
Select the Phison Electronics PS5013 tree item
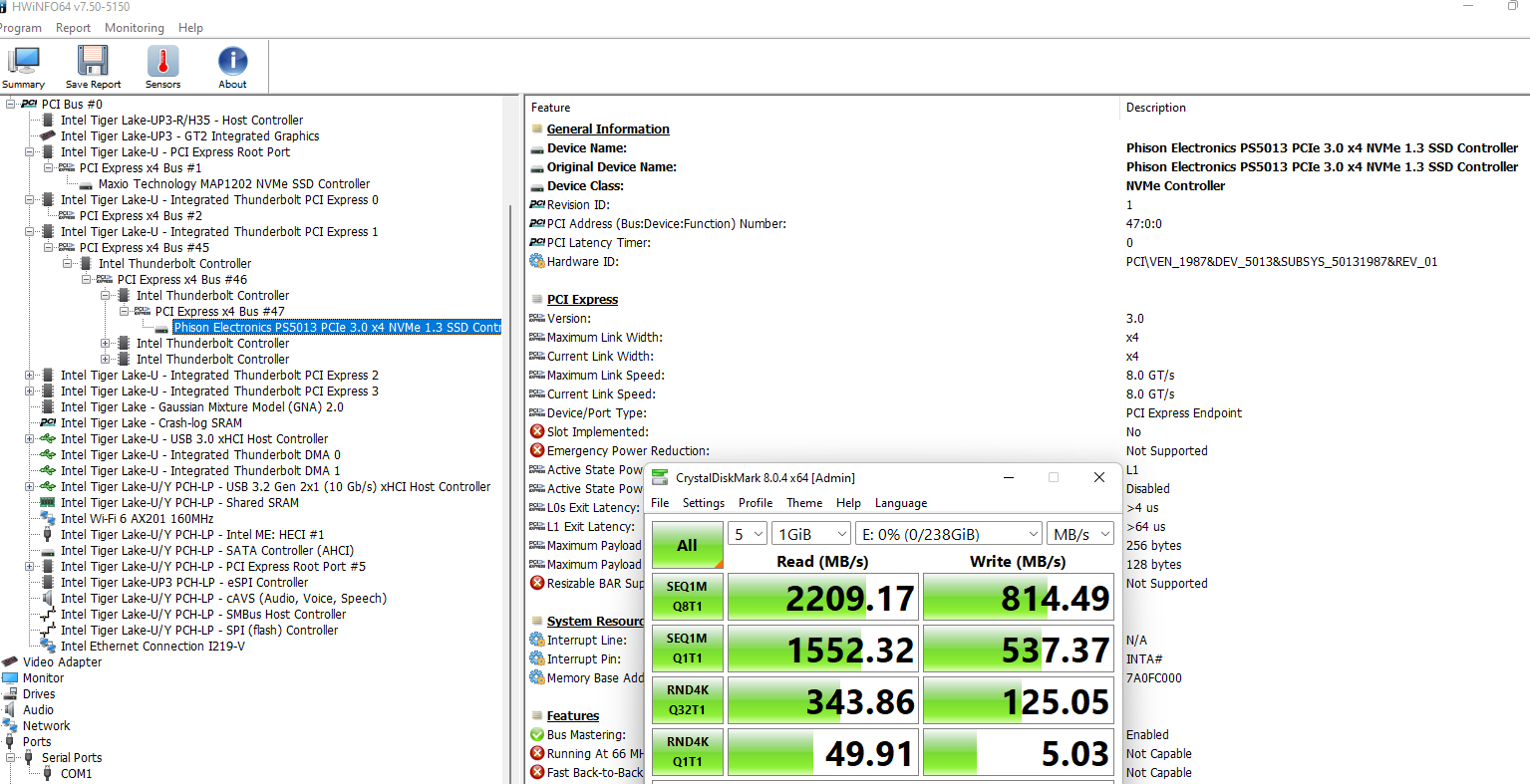click(337, 327)
